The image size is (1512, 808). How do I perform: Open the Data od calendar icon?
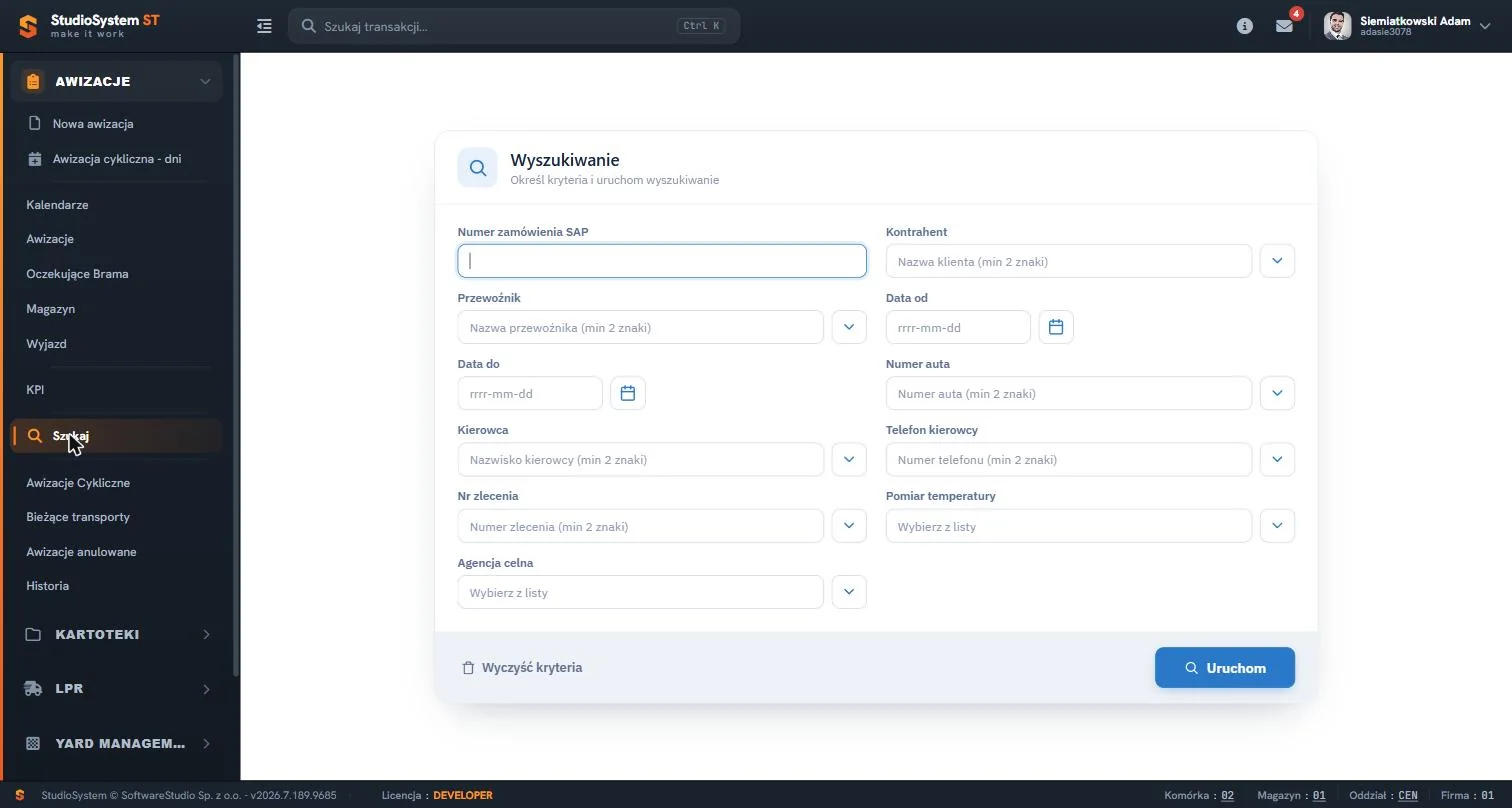[1056, 327]
